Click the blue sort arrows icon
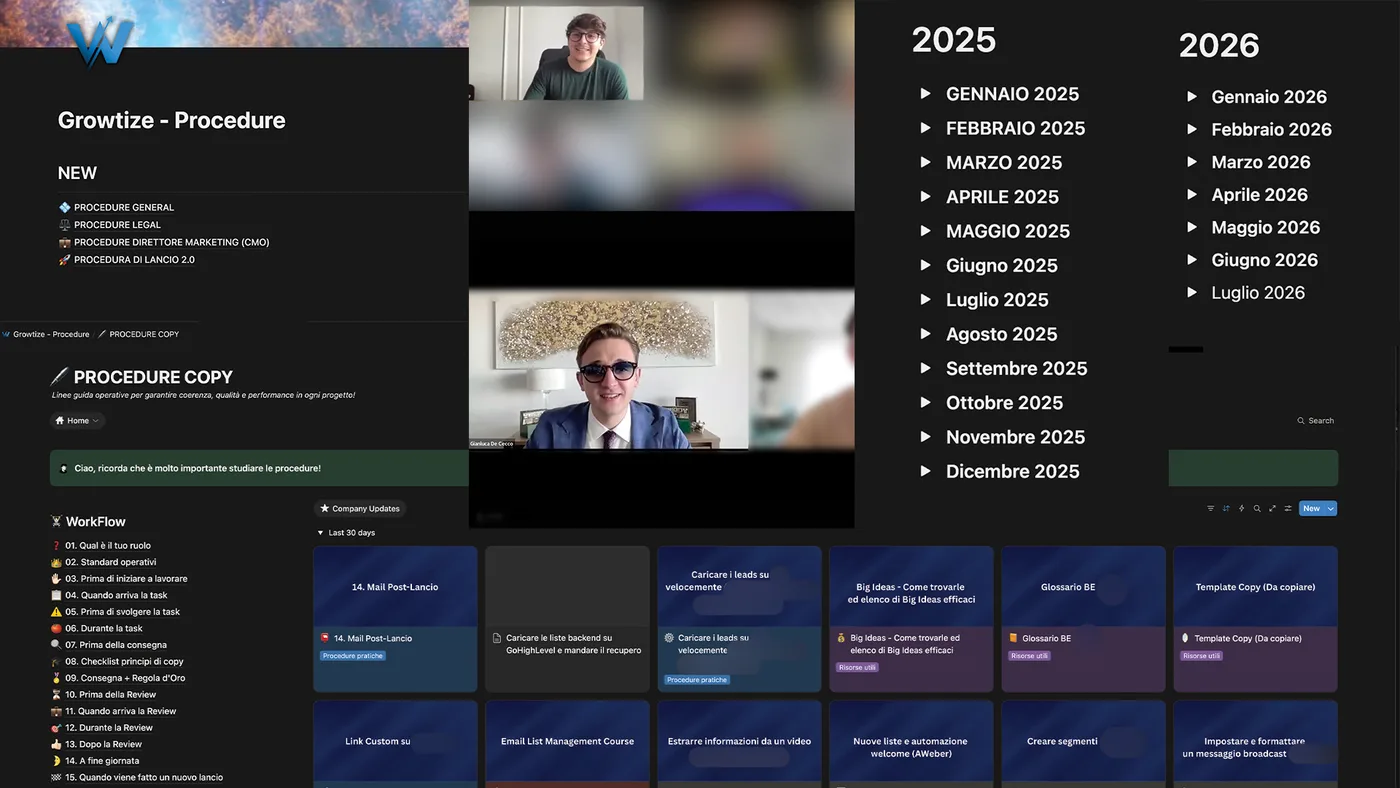 [1226, 509]
